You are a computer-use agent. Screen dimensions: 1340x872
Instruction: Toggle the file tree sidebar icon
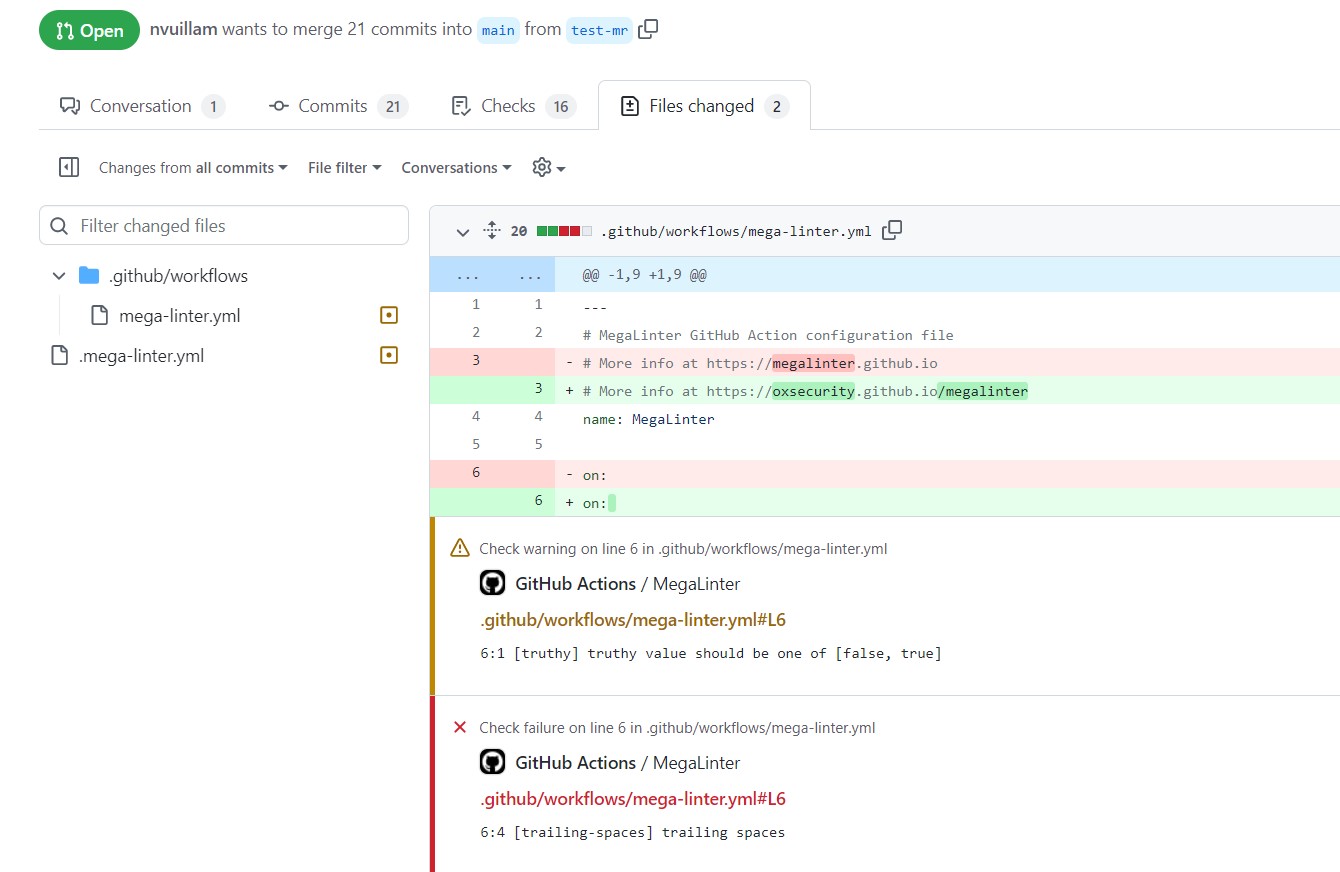69,168
